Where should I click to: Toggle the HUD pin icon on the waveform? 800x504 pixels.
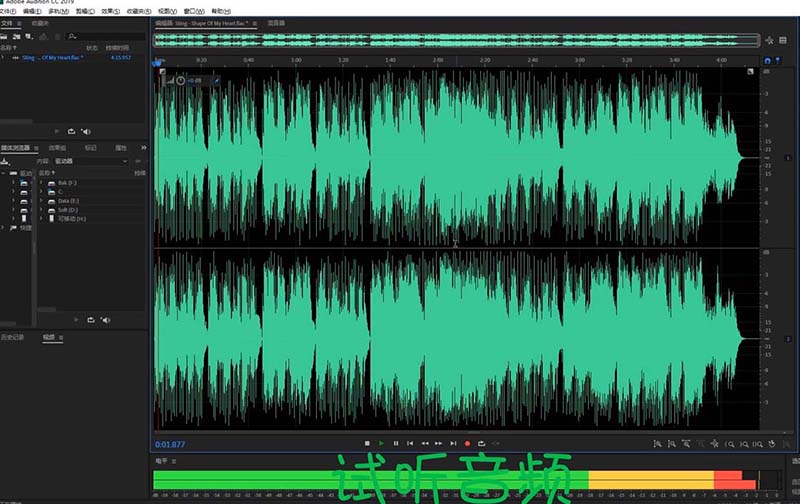click(216, 81)
